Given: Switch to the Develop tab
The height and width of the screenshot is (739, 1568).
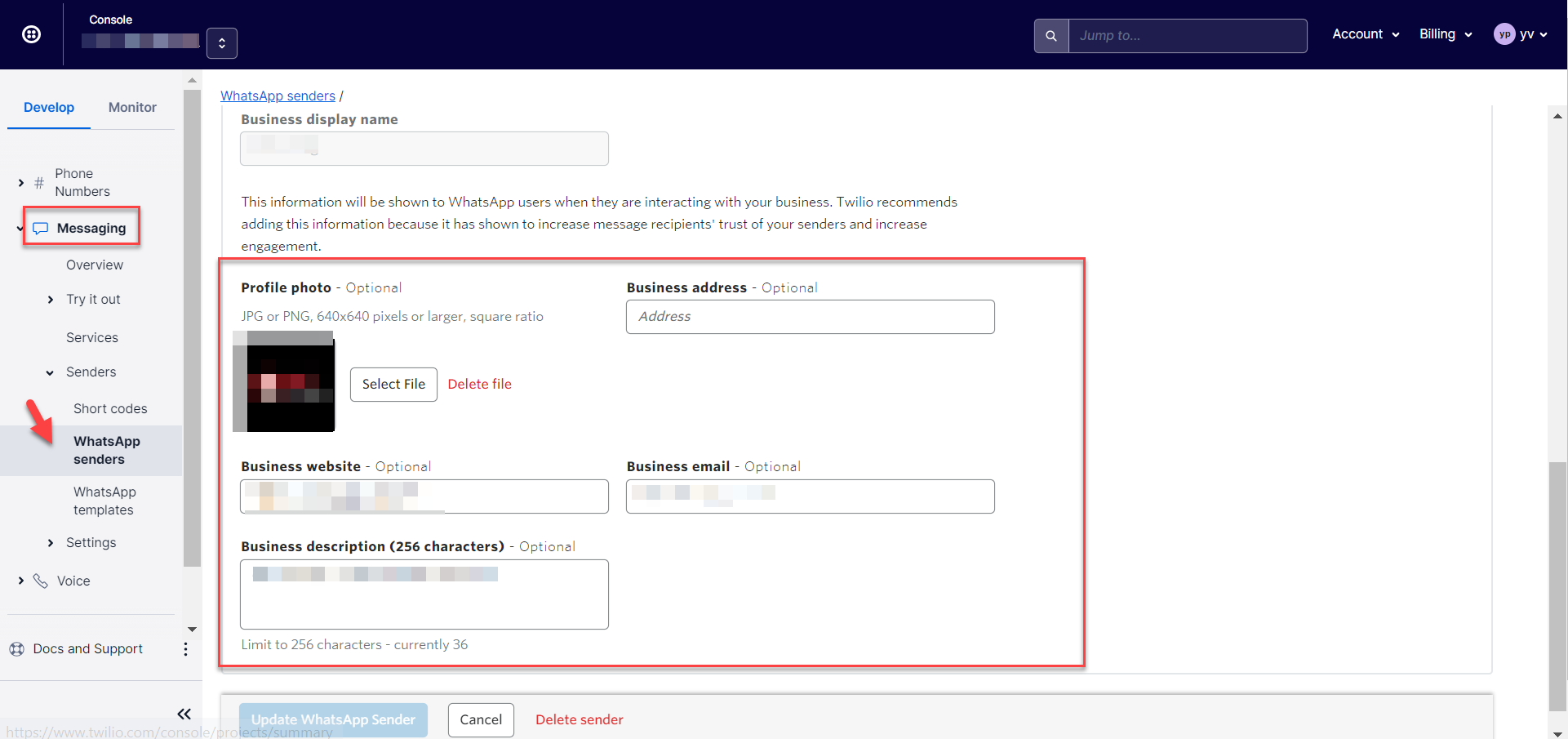Looking at the screenshot, I should [49, 108].
